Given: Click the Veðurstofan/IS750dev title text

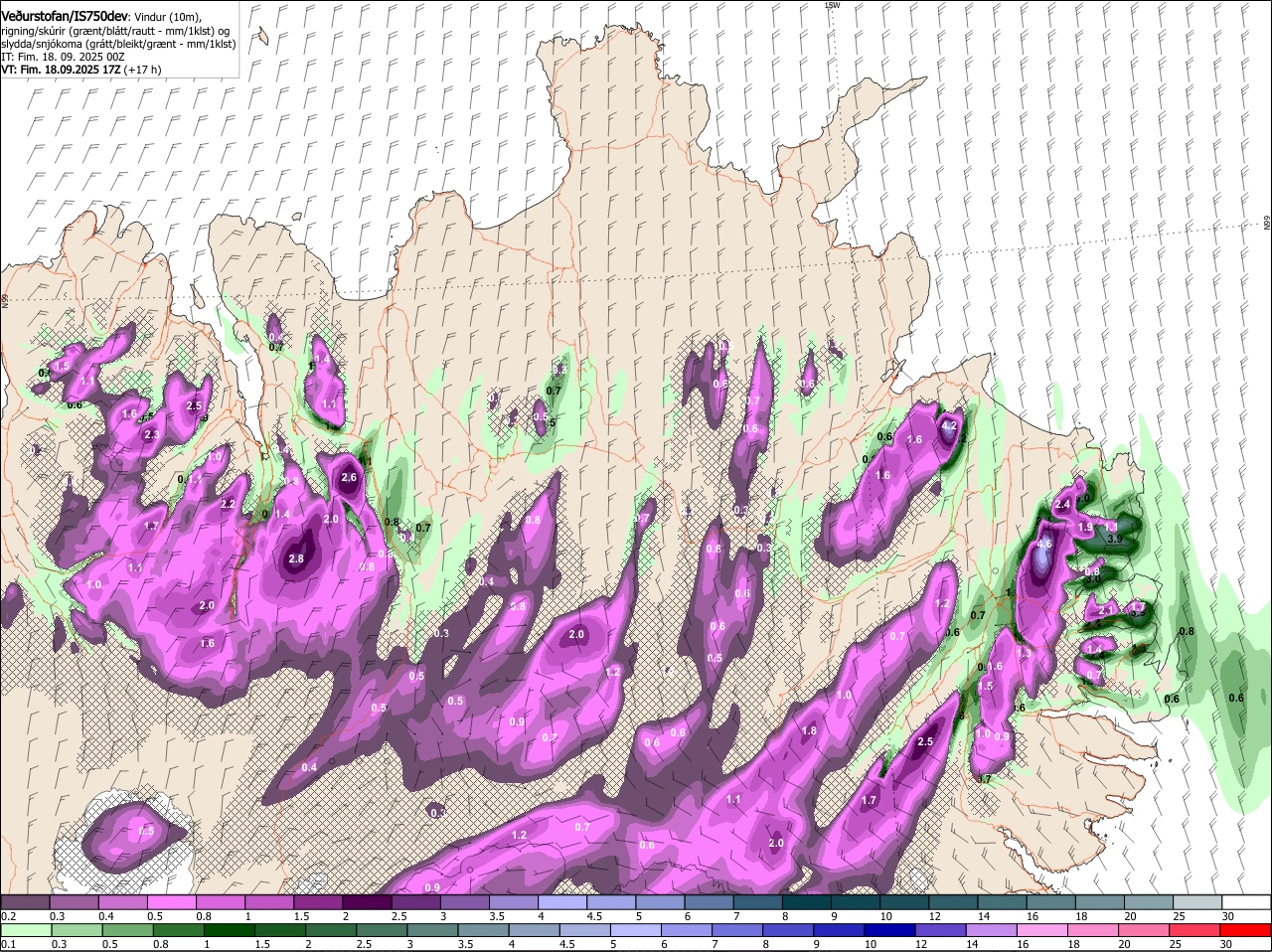Looking at the screenshot, I should pyautogui.click(x=65, y=16).
